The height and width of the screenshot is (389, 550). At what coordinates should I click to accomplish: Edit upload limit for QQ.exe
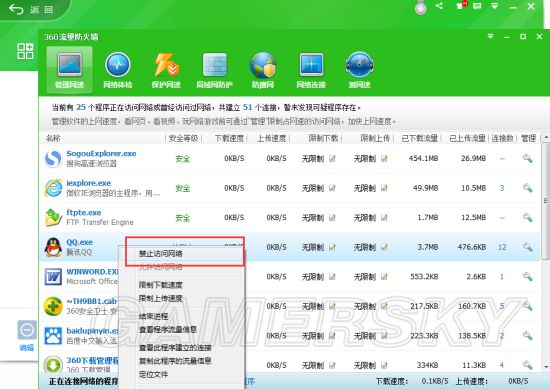(384, 247)
